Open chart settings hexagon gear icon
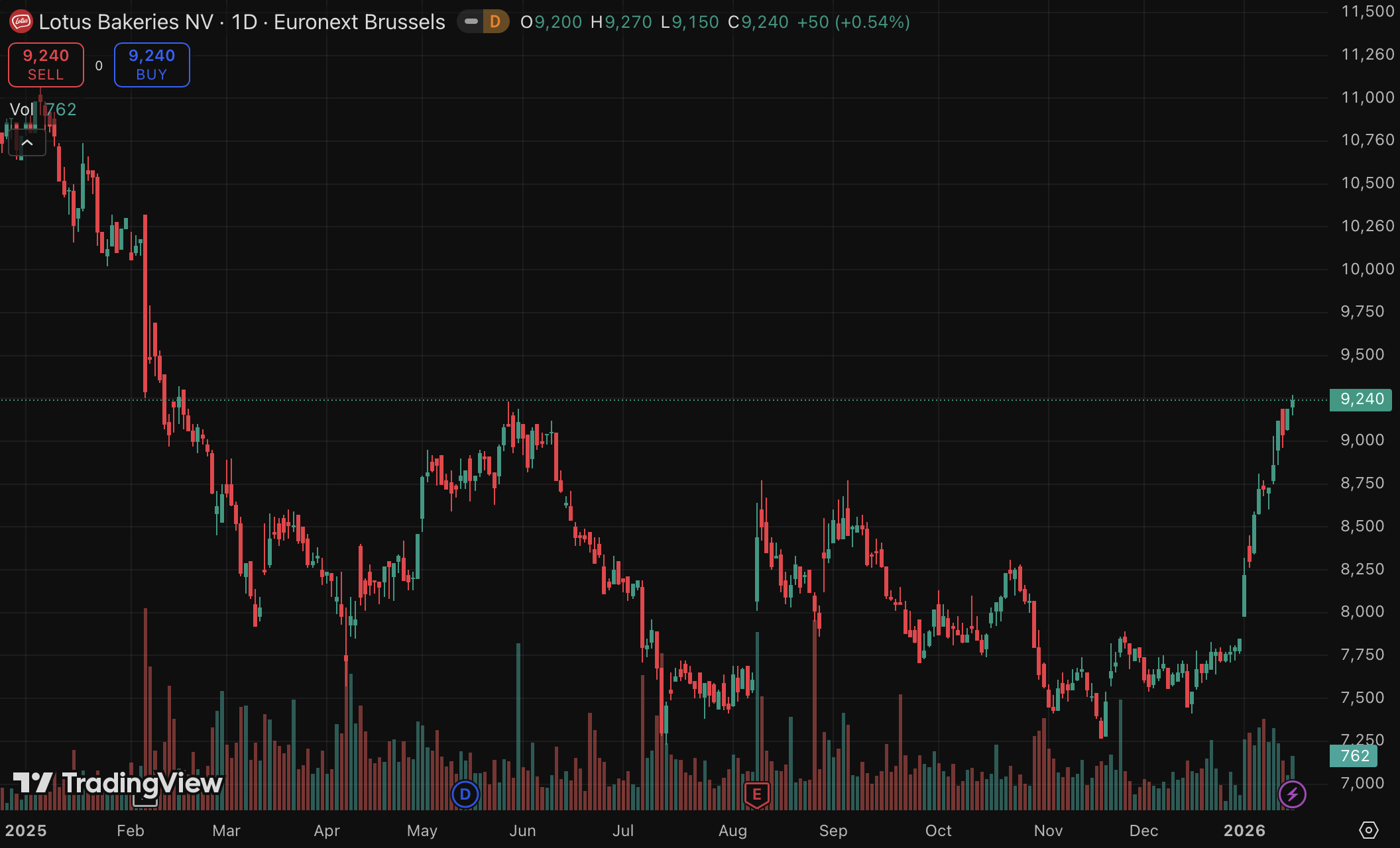 tap(1368, 829)
